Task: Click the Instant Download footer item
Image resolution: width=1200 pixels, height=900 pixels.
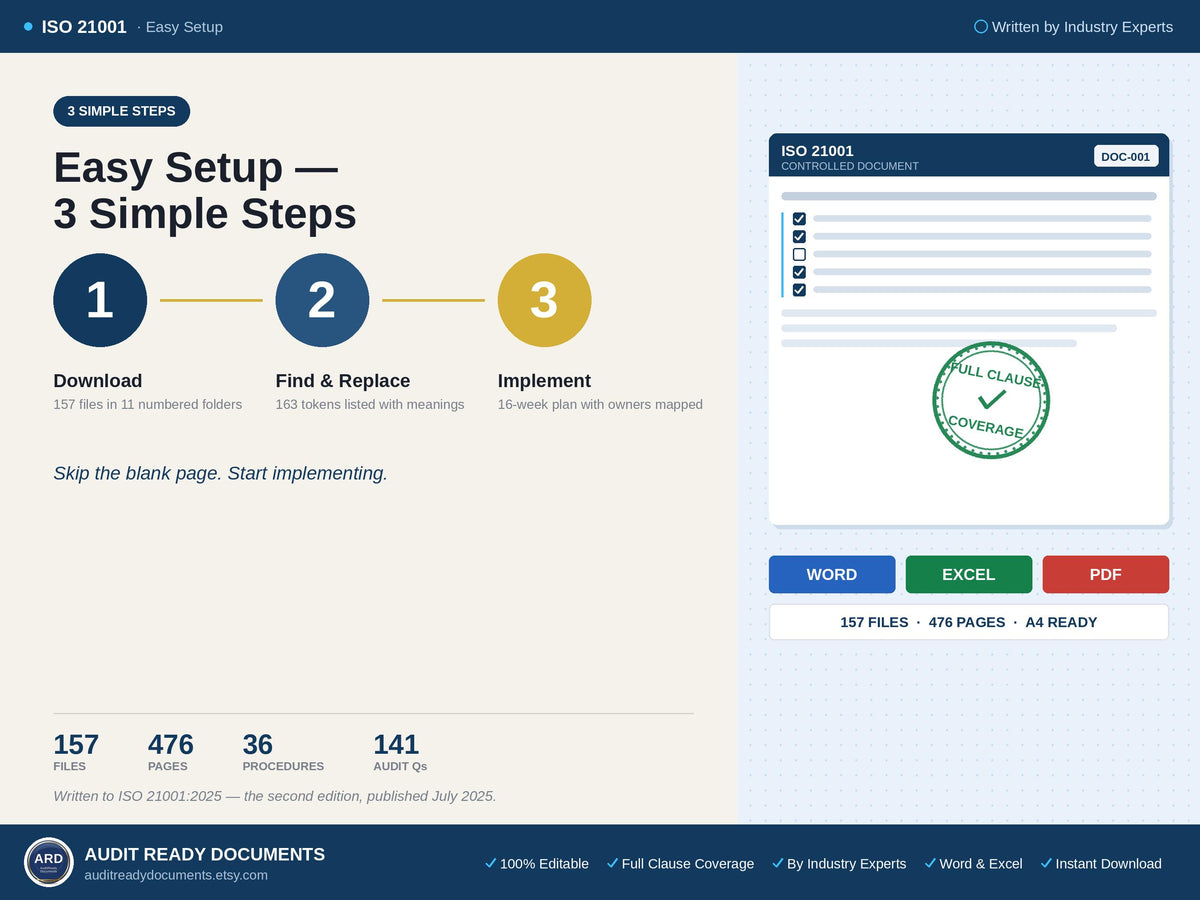Action: tap(1101, 863)
